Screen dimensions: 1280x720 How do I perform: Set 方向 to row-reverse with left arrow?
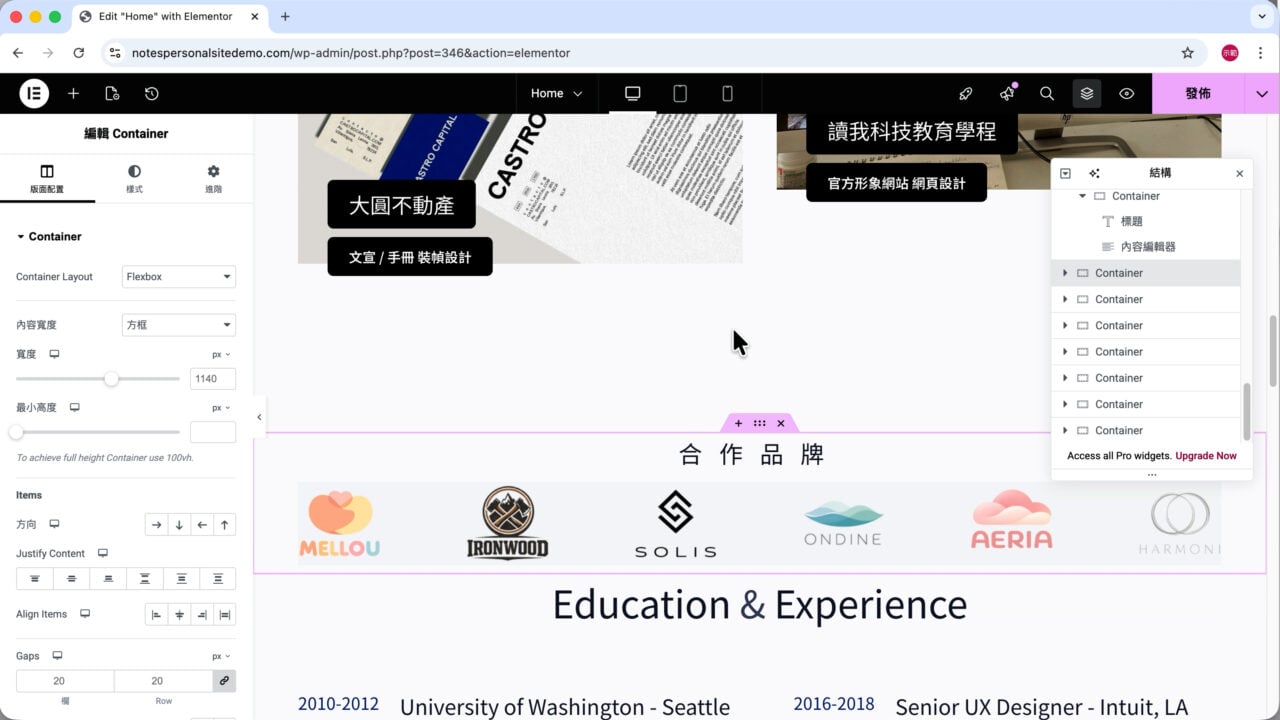(x=202, y=524)
